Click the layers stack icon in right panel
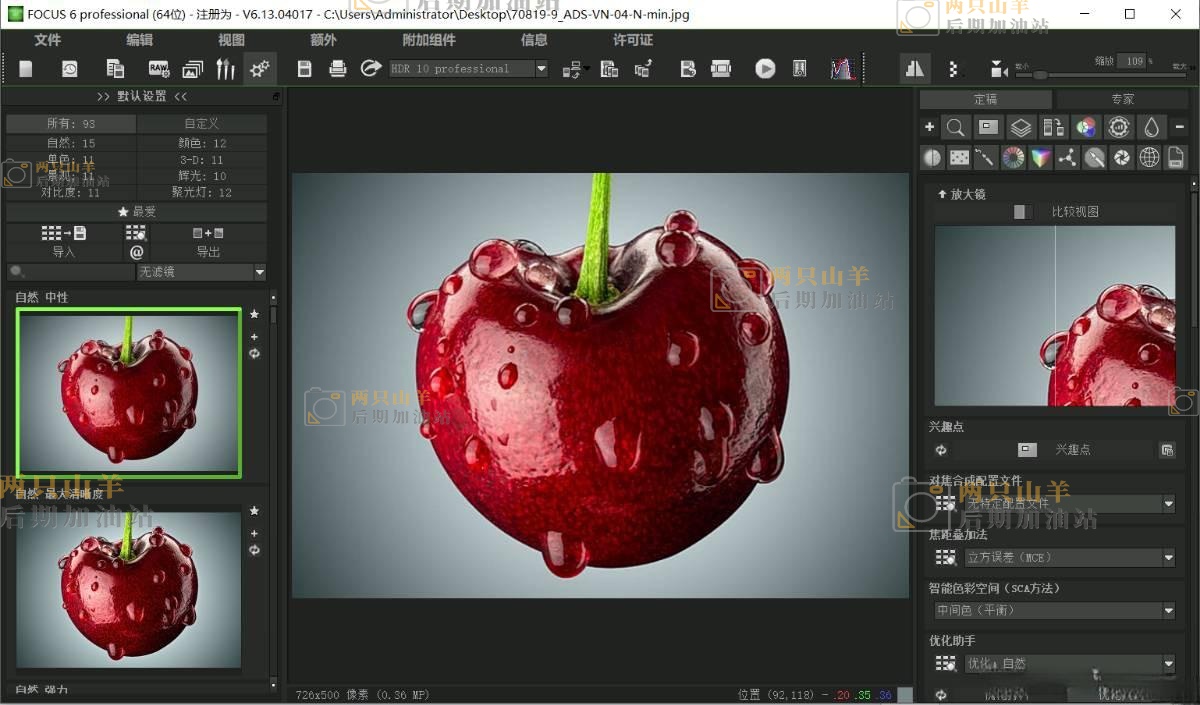The height and width of the screenshot is (705, 1200). (1020, 127)
